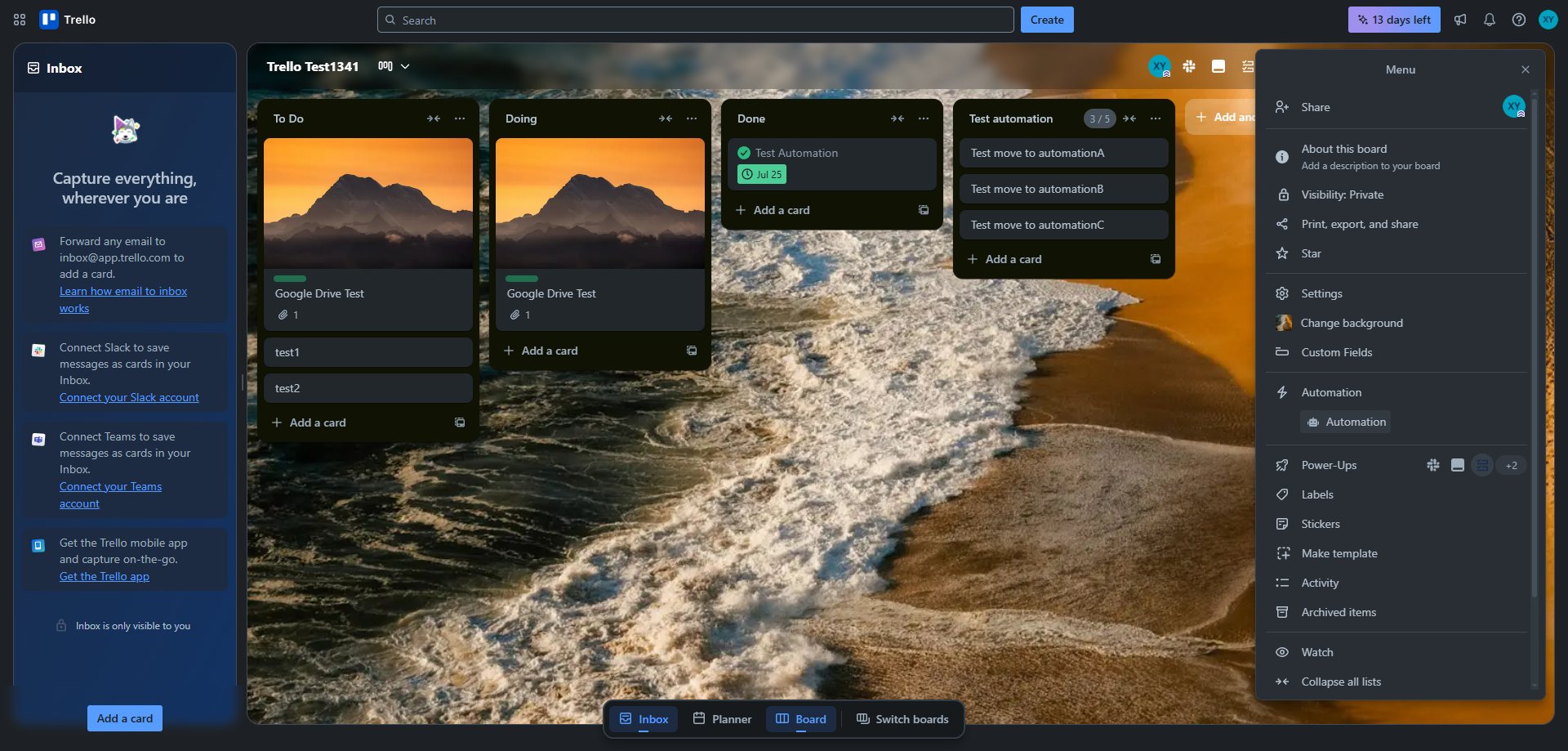Open Activity in the menu
1568x751 pixels.
1396,583
